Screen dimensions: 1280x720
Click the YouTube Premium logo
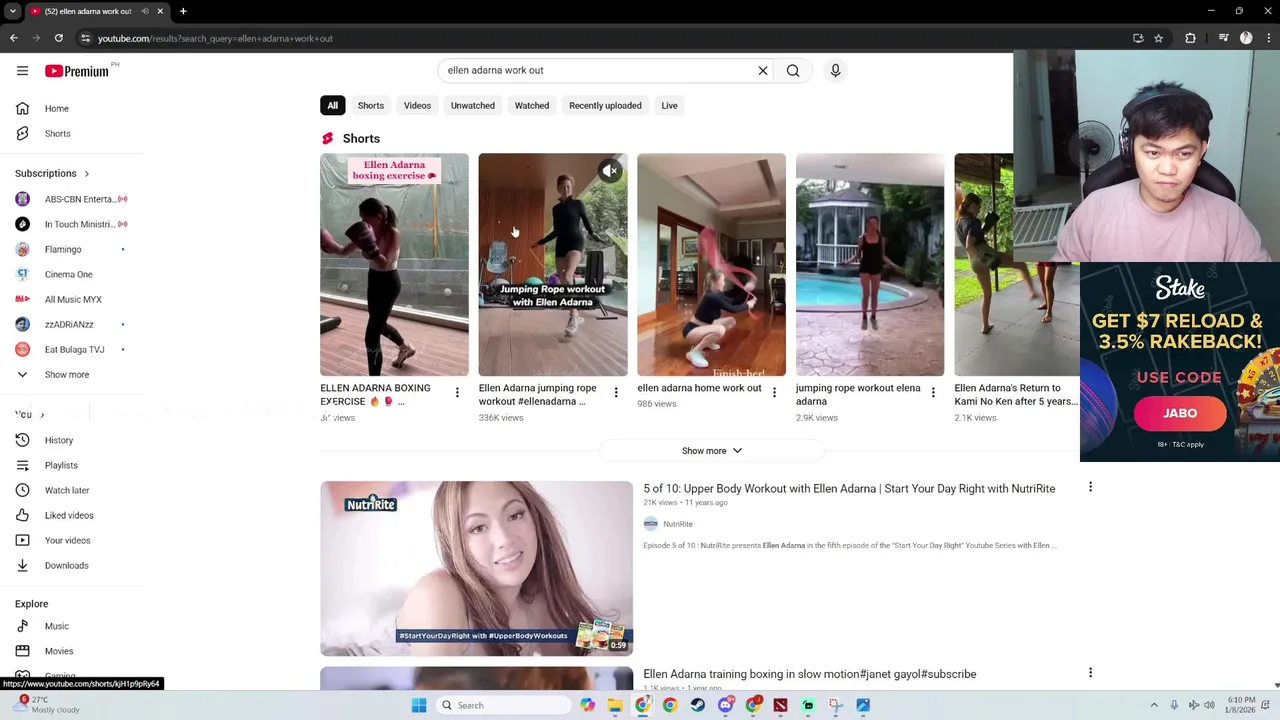click(x=77, y=71)
